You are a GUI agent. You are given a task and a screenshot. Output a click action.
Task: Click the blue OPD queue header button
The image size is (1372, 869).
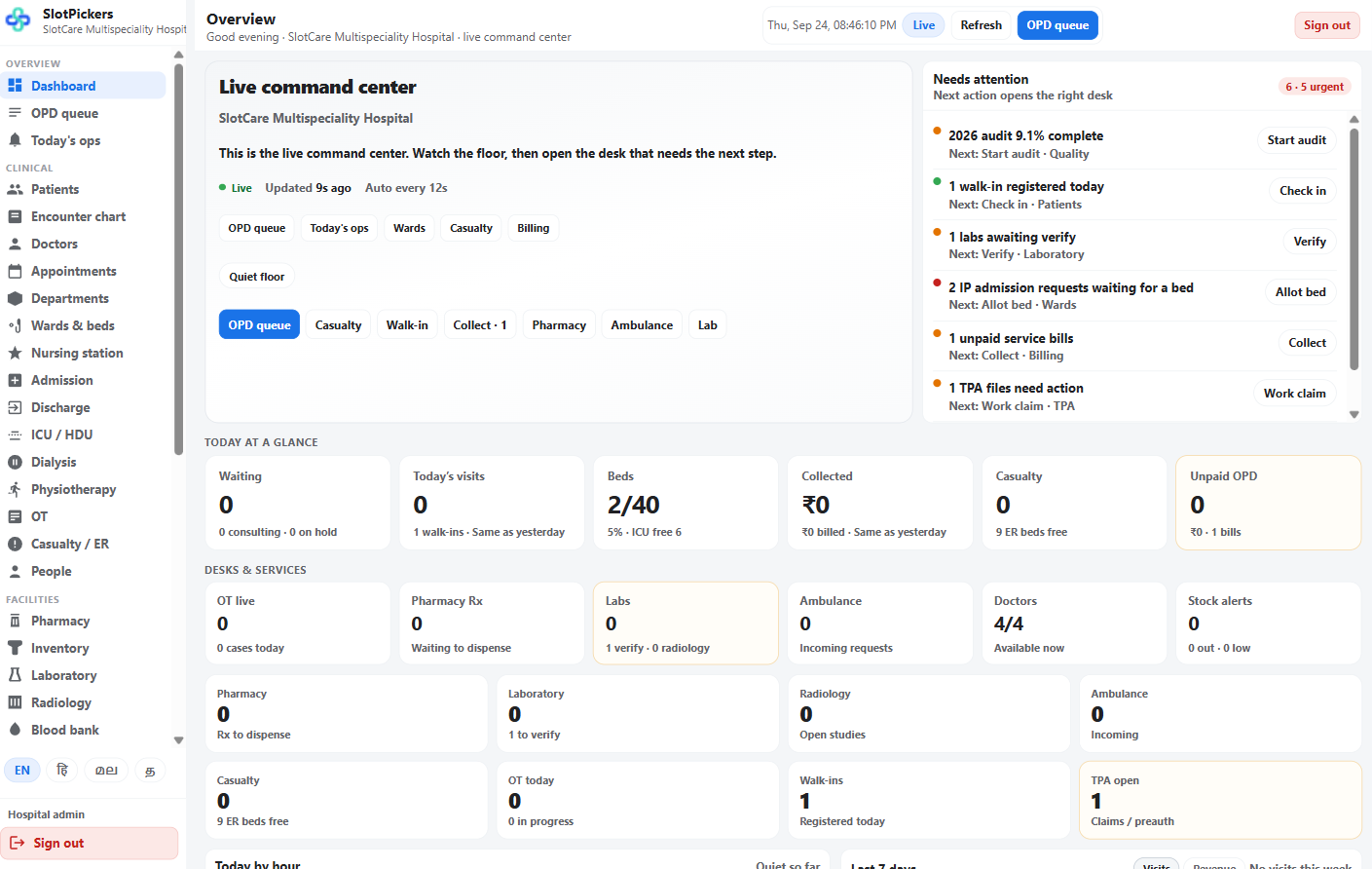1057,25
